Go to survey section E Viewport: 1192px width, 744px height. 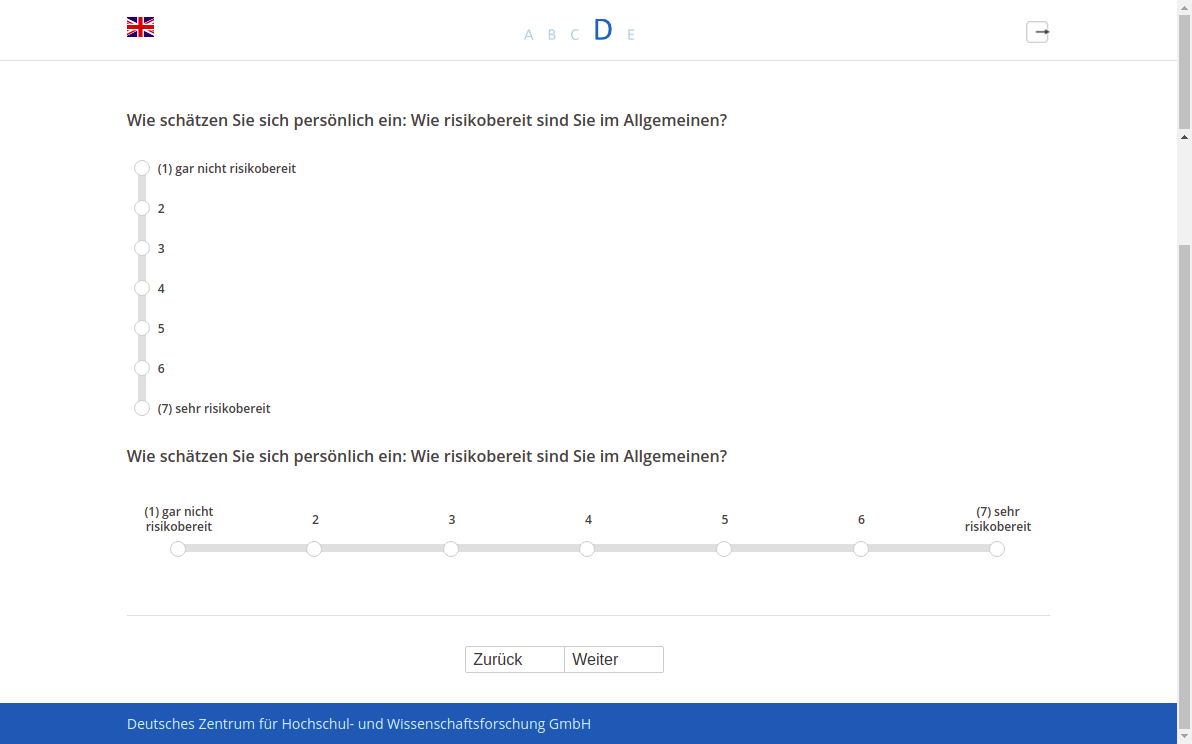pyautogui.click(x=630, y=35)
